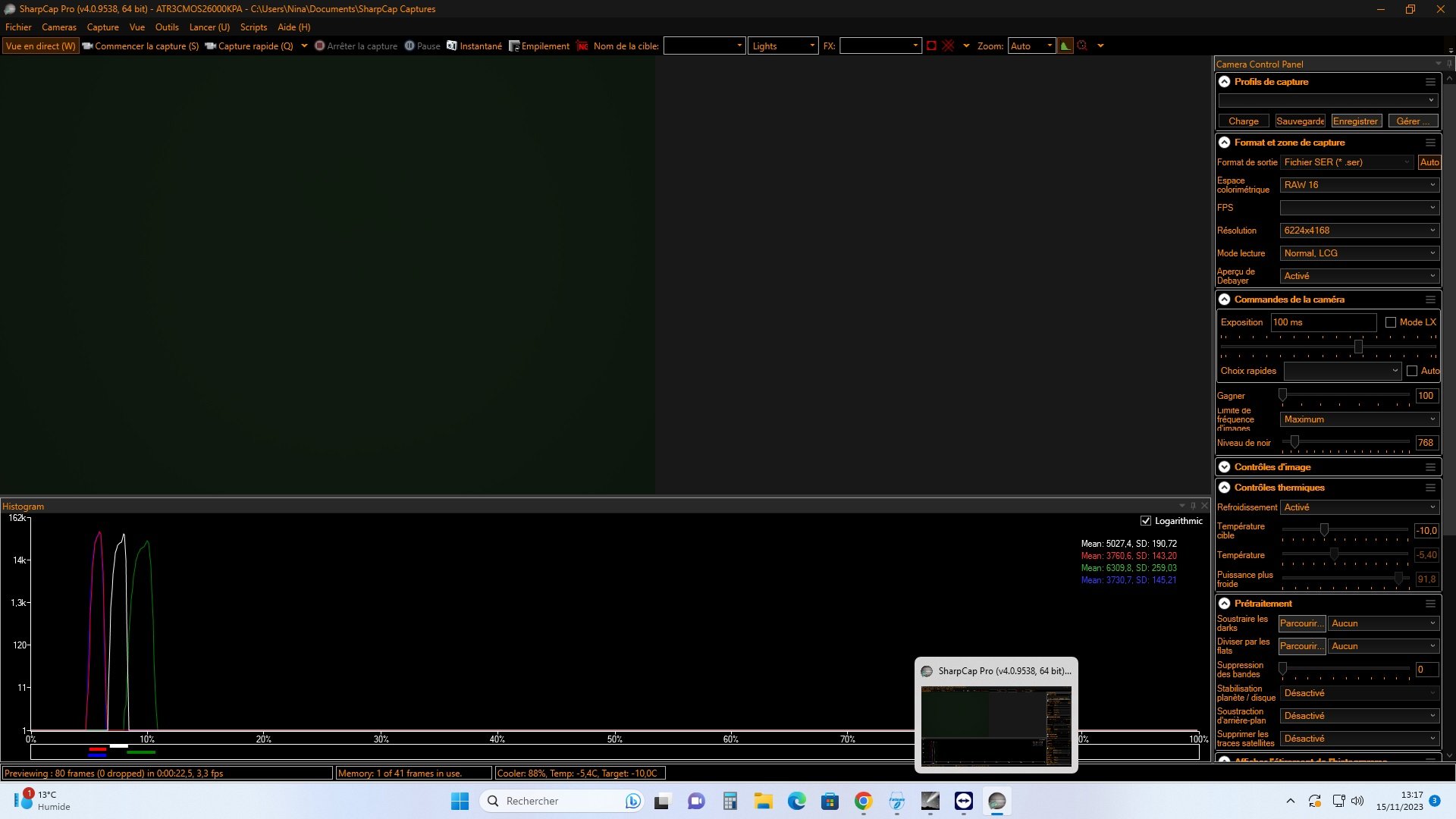Take an Instantané snapshot
1456x819 pixels.
475,46
